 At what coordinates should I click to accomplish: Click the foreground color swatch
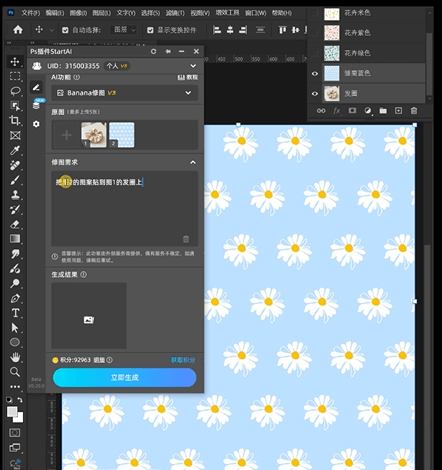[12, 412]
